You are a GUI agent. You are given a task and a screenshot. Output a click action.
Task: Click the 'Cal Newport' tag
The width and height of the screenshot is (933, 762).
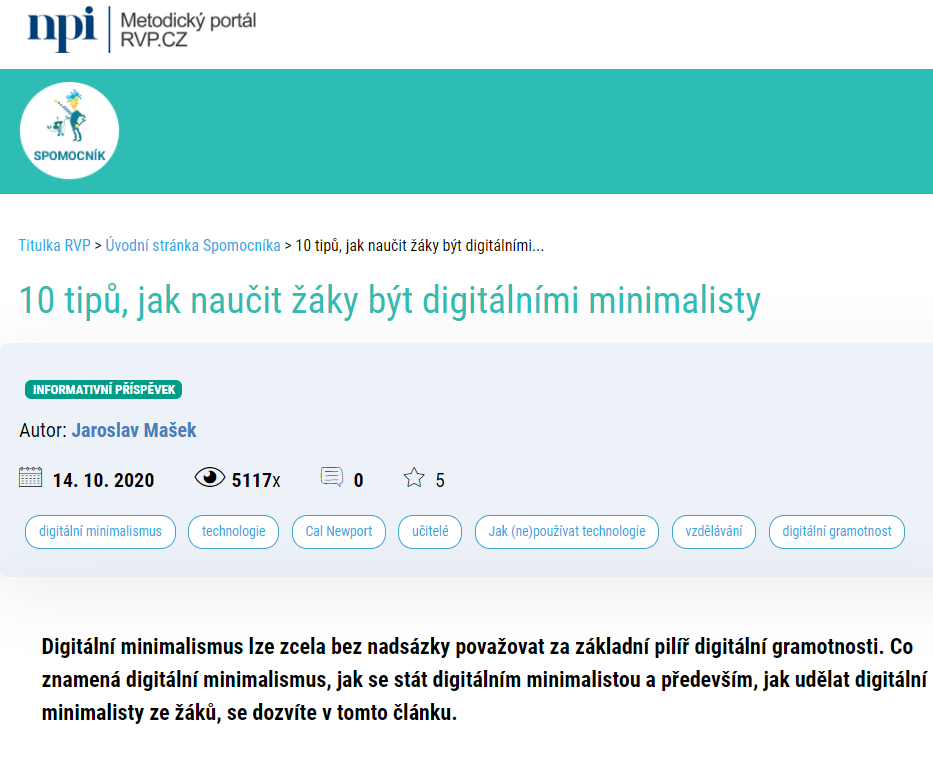pos(339,532)
